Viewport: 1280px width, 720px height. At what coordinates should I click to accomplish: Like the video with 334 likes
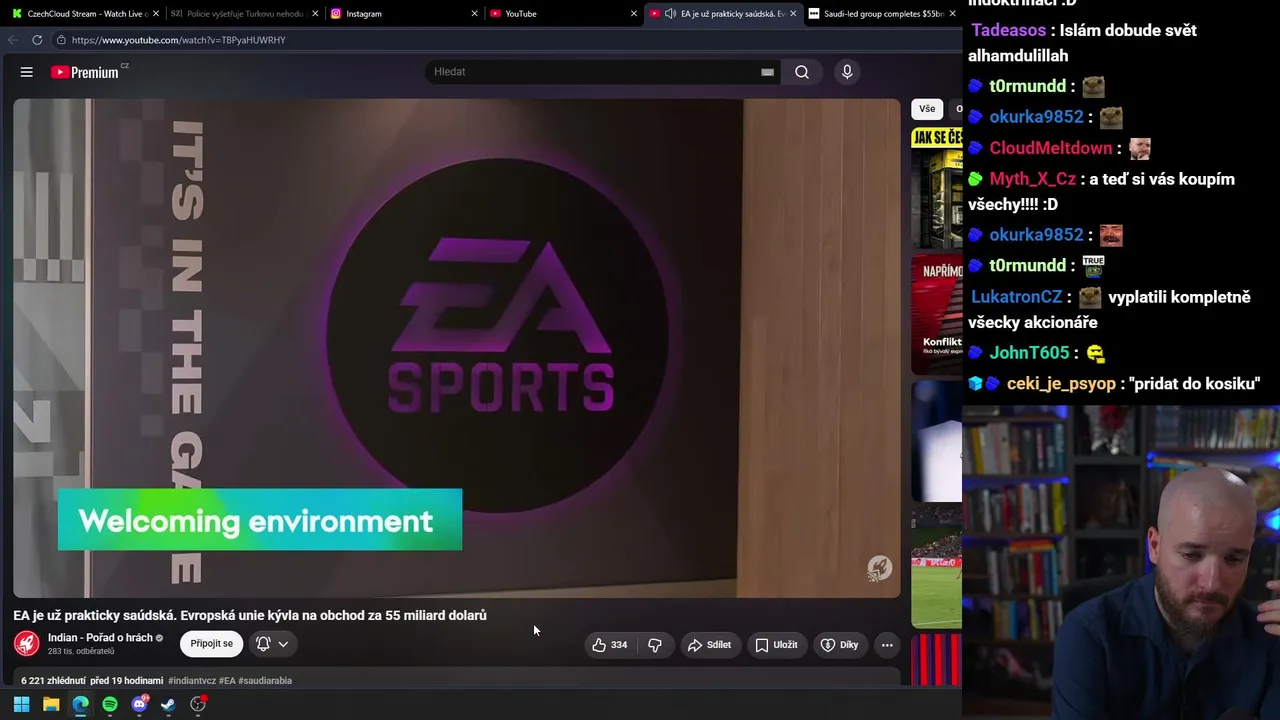[610, 645]
